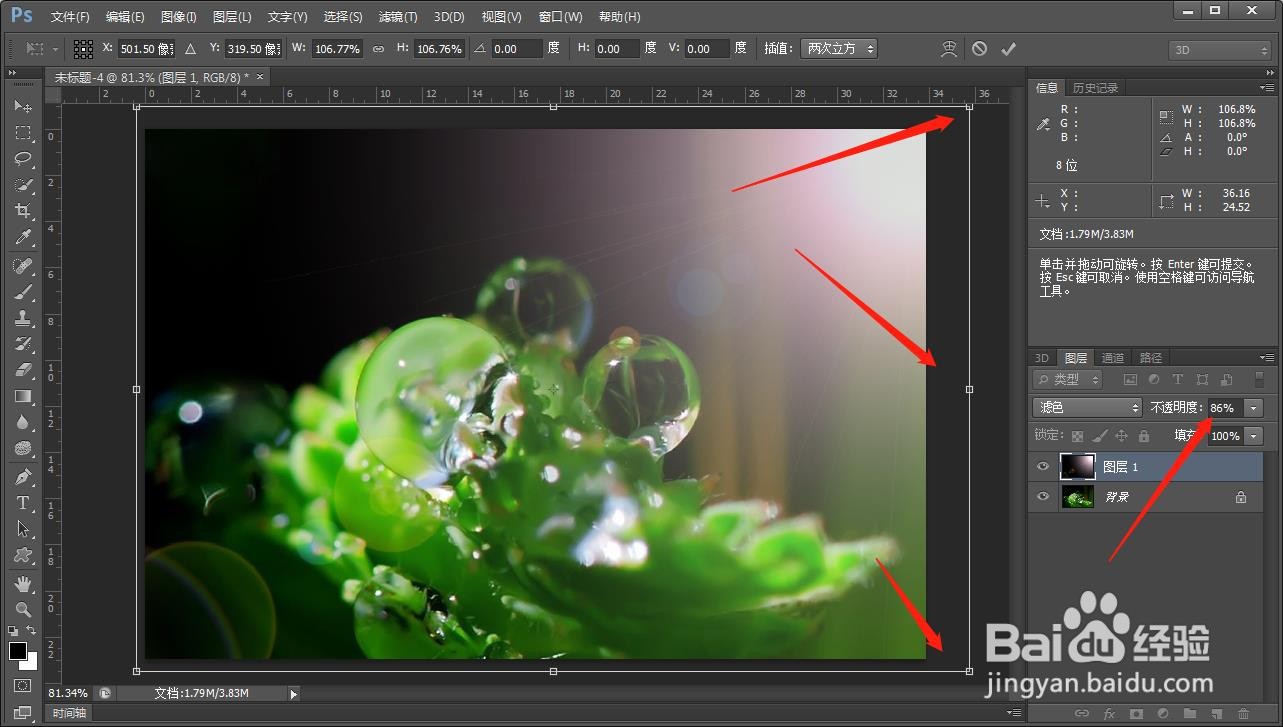Select the Sponge tool
Image resolution: width=1283 pixels, height=727 pixels.
(23, 448)
